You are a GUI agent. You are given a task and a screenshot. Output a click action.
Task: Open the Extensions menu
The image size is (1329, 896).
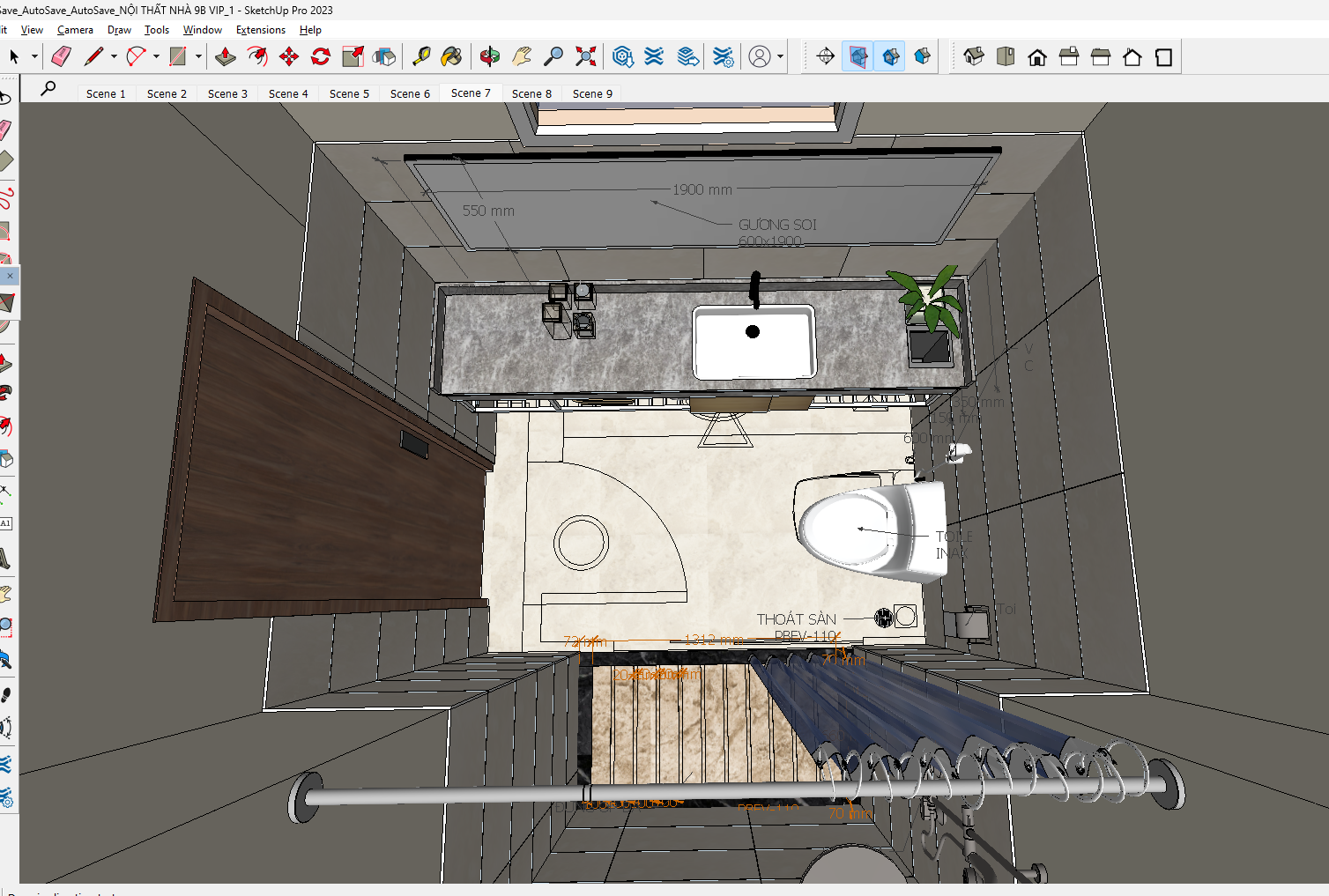[x=260, y=30]
